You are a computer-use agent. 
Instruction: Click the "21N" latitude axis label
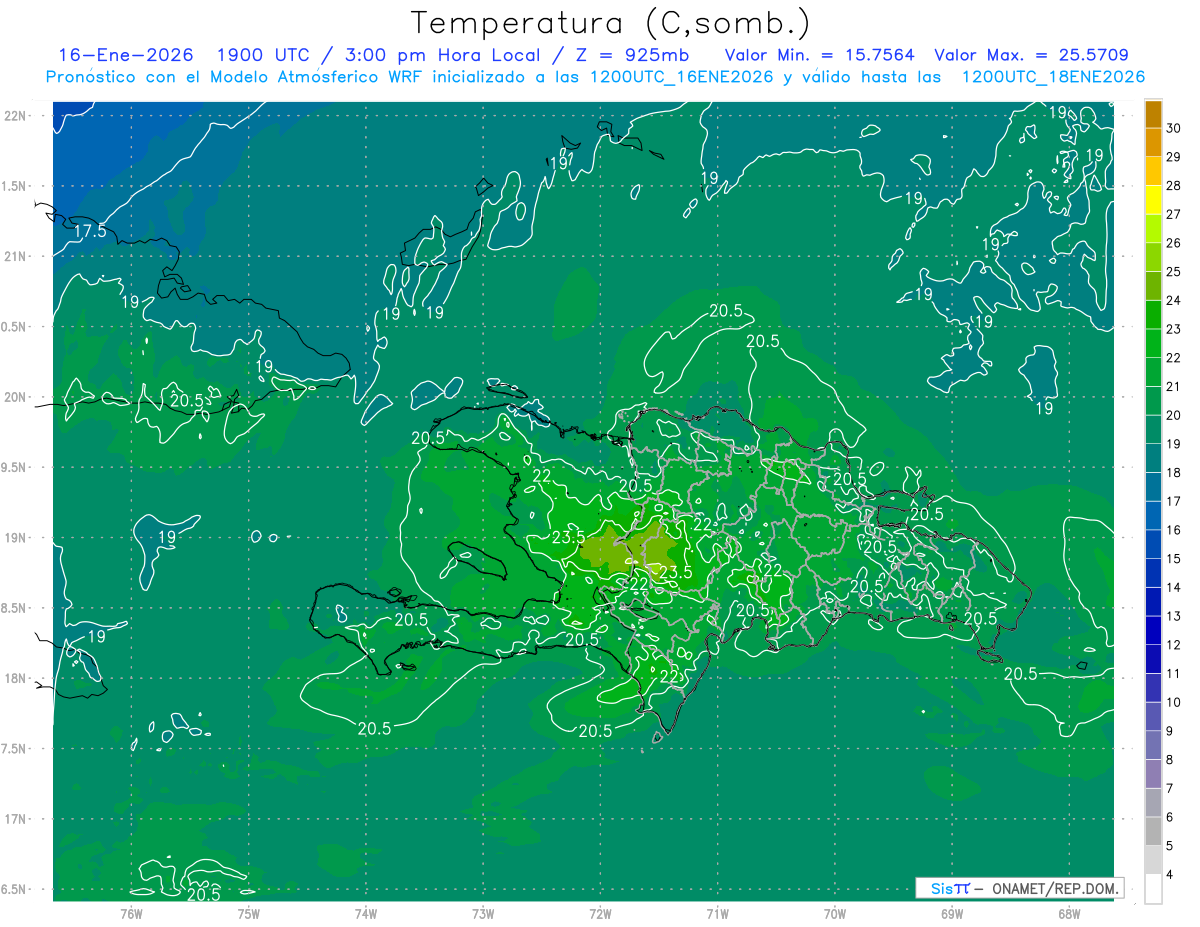(x=17, y=256)
